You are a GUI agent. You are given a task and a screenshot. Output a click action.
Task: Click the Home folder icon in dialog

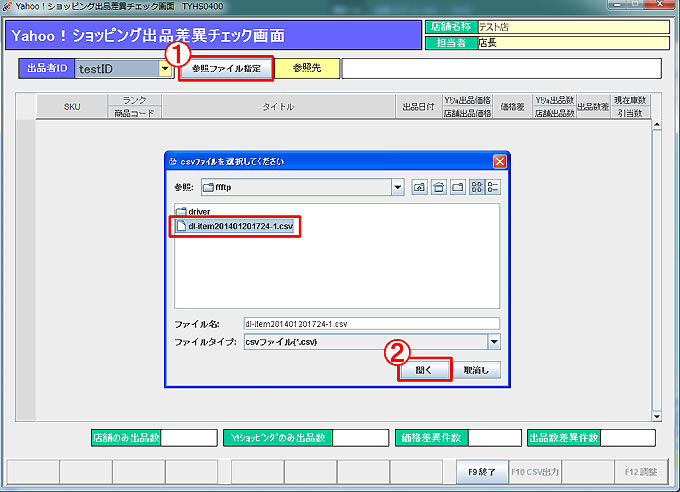pos(438,187)
